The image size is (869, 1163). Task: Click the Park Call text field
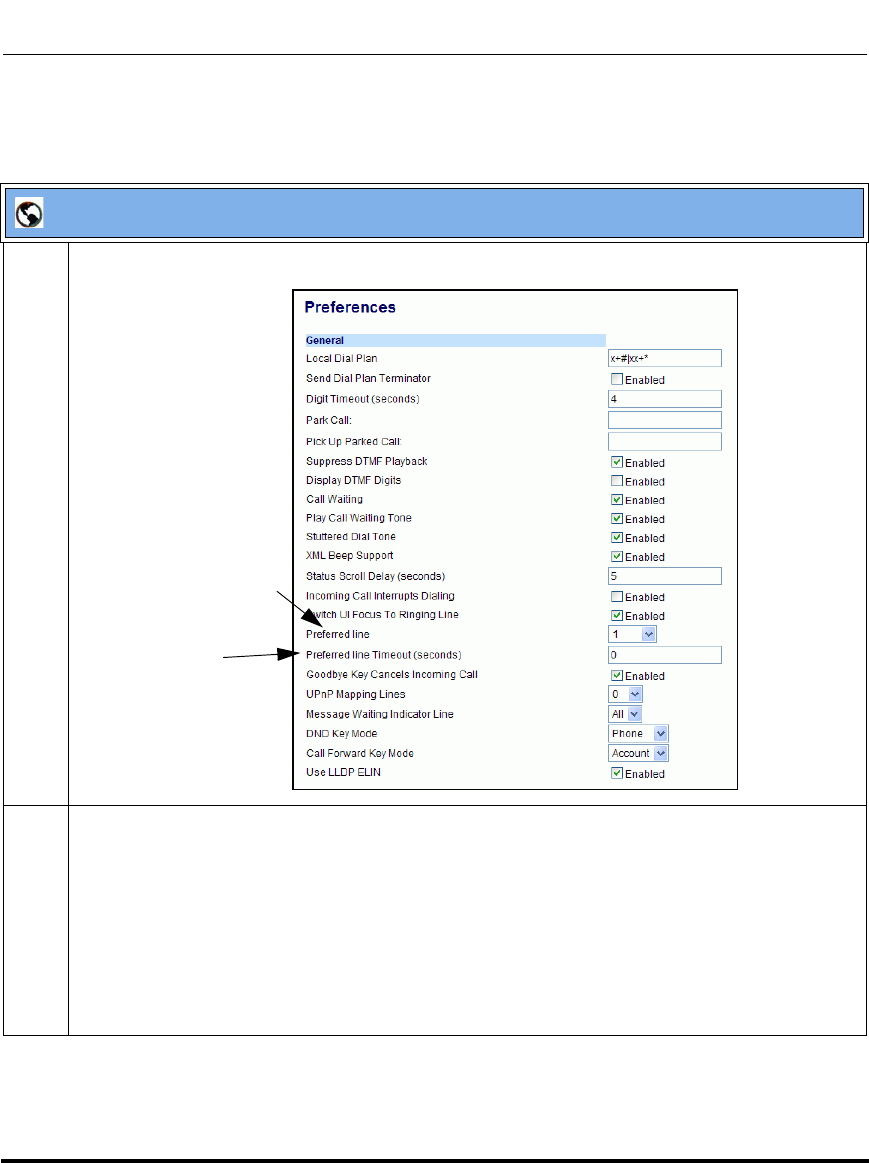click(665, 420)
